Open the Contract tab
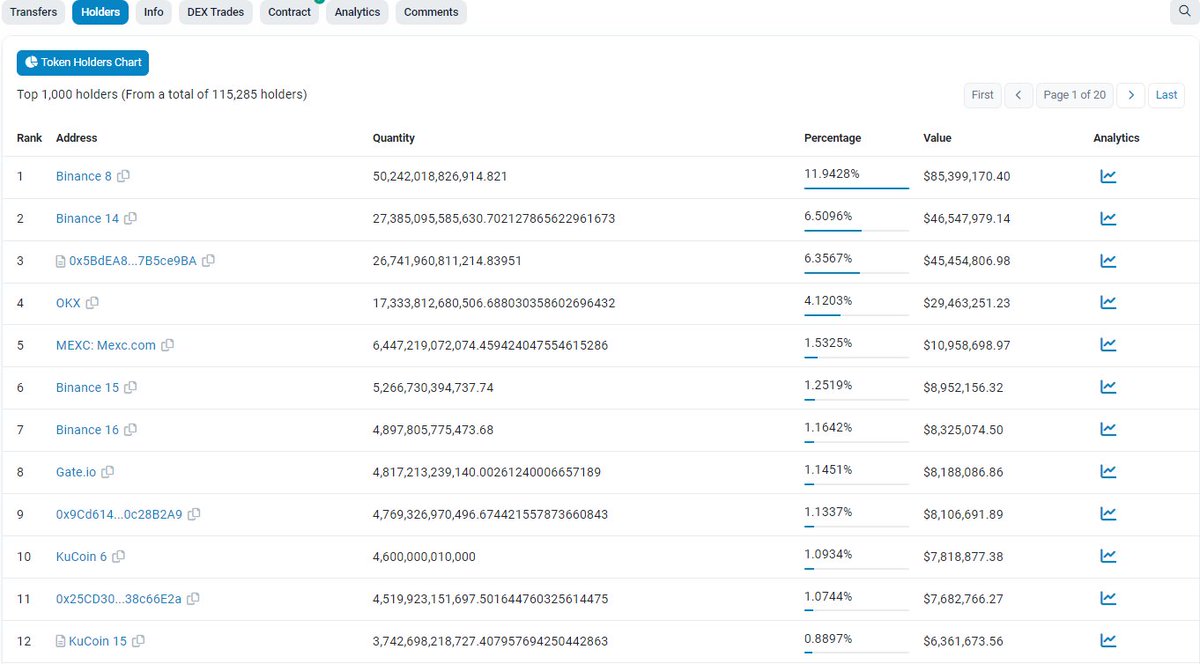 click(289, 12)
